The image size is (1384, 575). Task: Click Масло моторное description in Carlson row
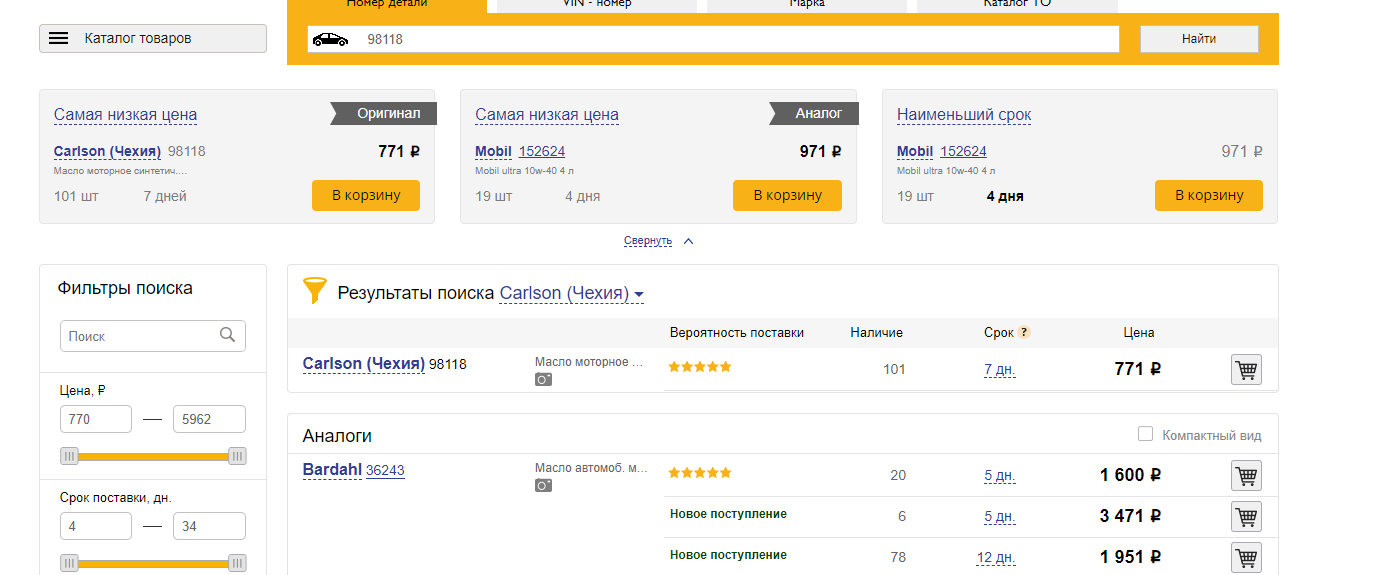tap(591, 362)
